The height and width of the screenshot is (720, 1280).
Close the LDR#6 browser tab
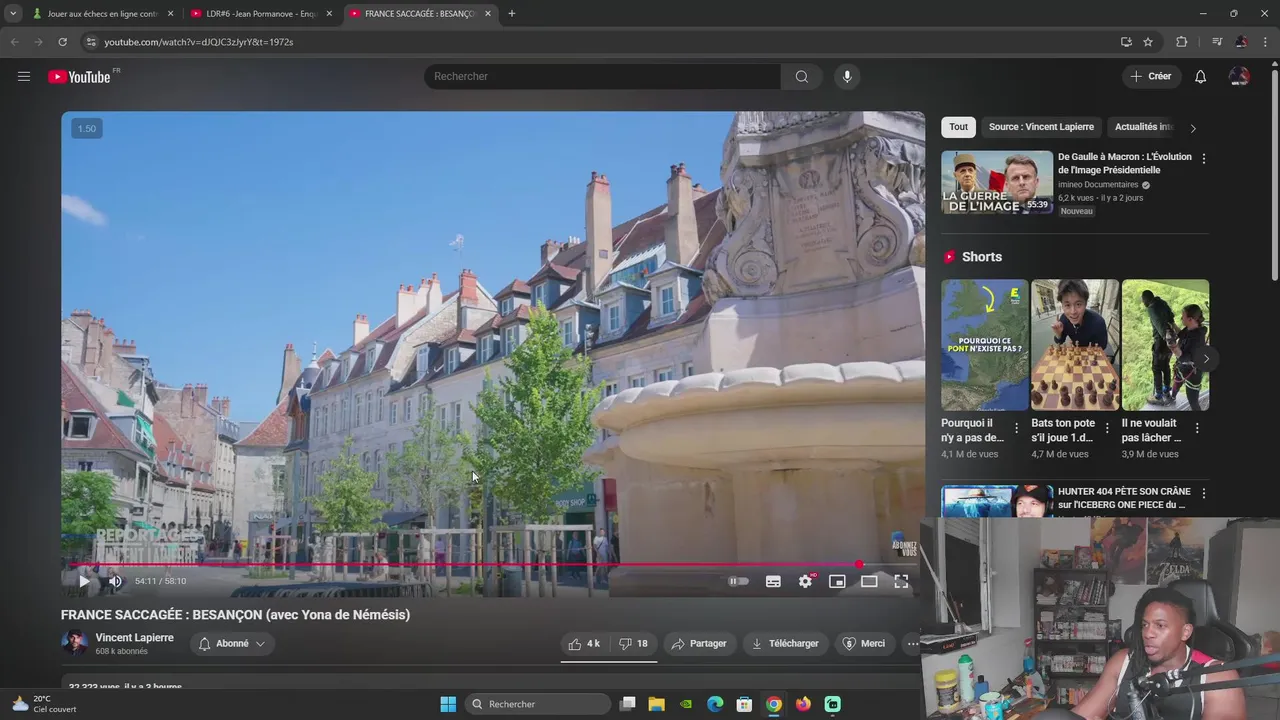click(329, 13)
